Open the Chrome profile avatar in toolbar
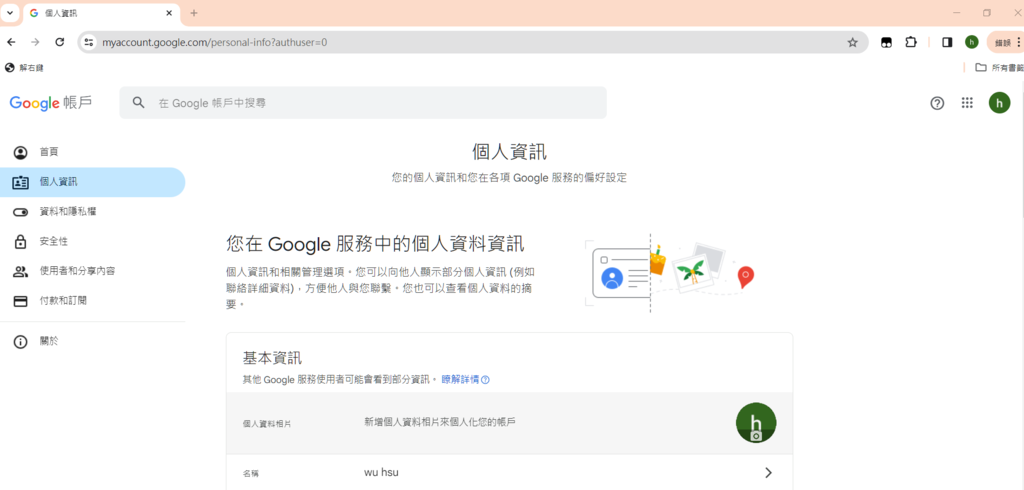 click(972, 42)
